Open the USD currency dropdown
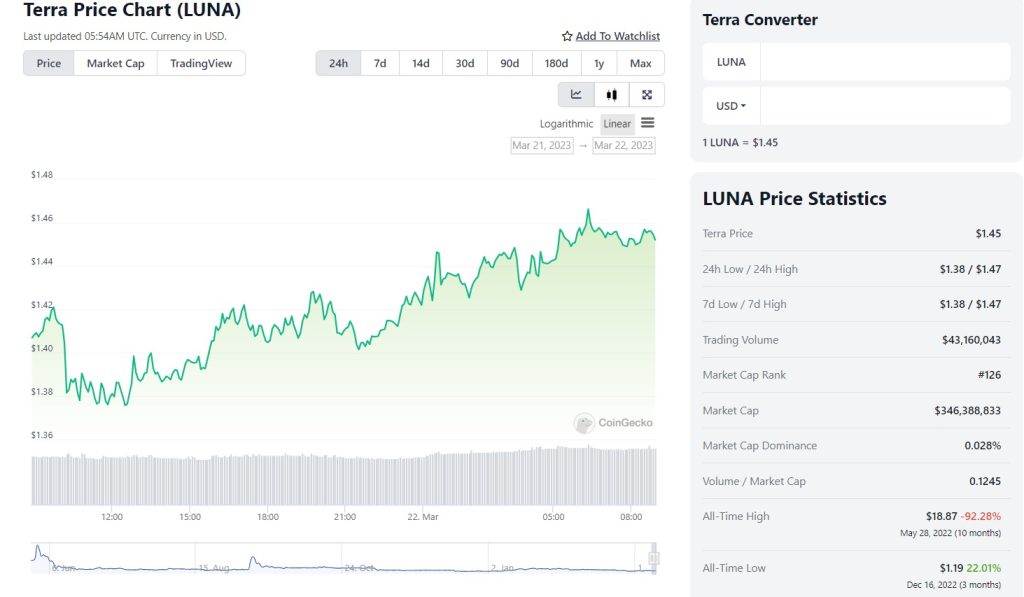Viewport: 1024px width, 597px height. (x=729, y=105)
